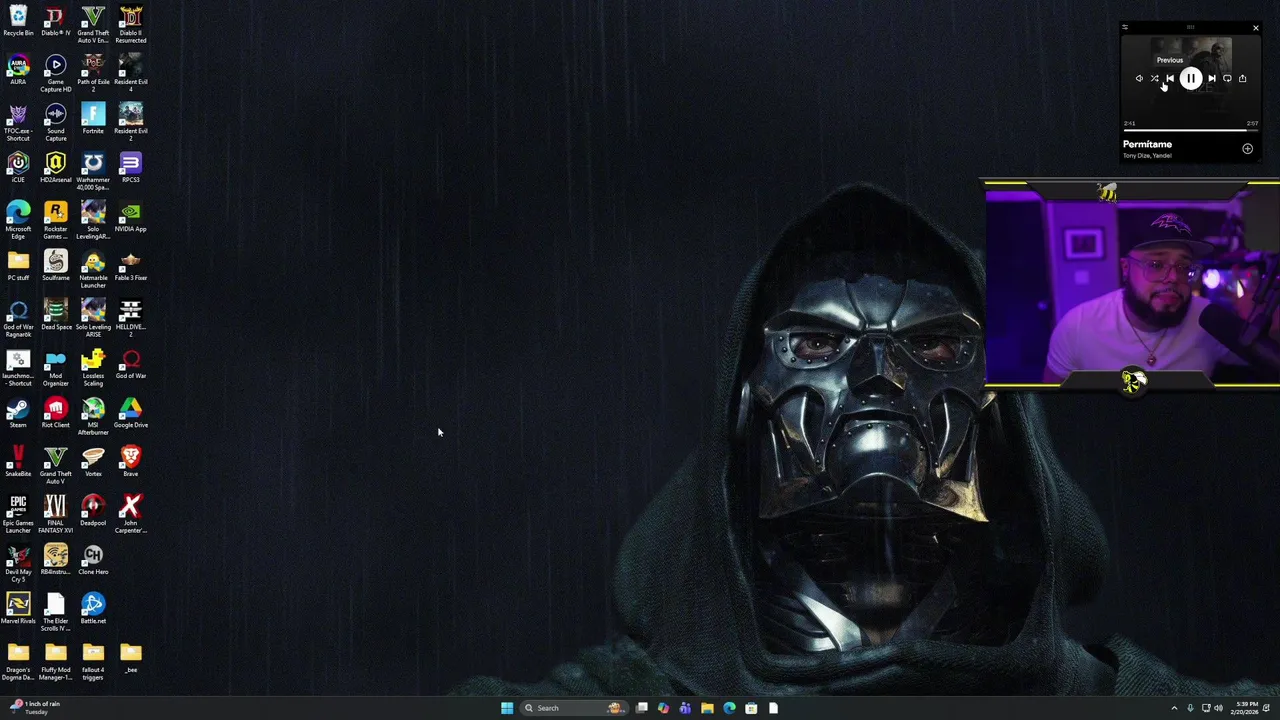Viewport: 1280px width, 720px height.
Task: Mute the mini player volume
Action: click(1139, 78)
